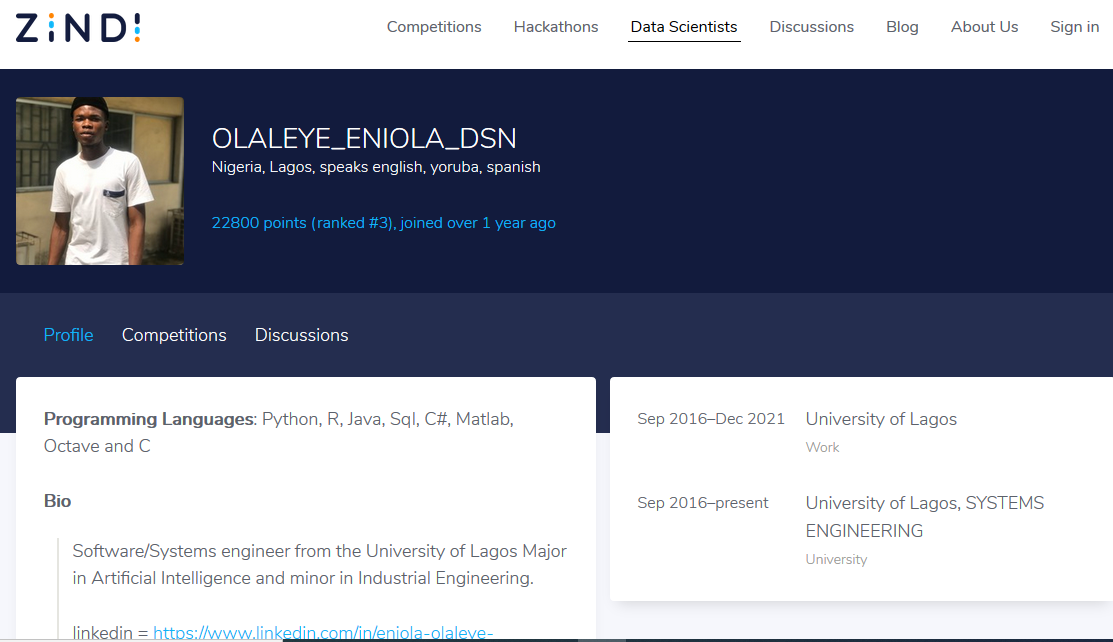Open the Competitions nav menu item
1113x642 pixels.
(434, 27)
